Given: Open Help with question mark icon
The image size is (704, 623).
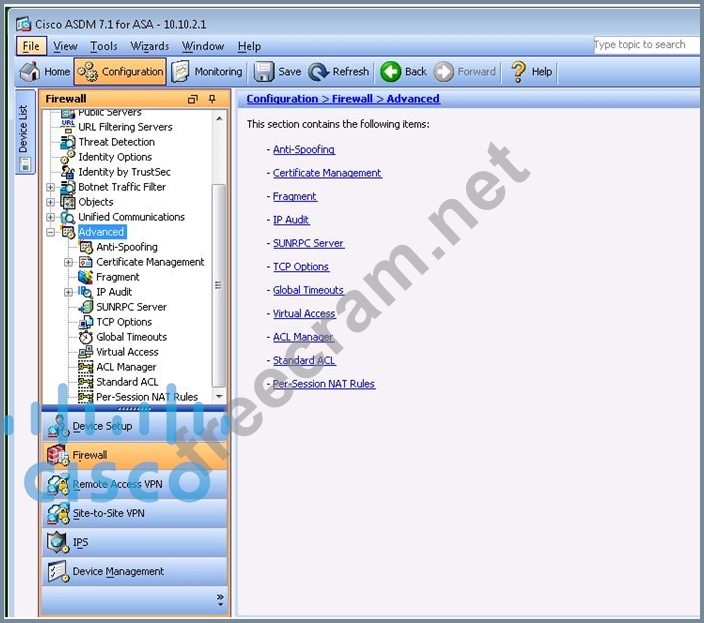Looking at the screenshot, I should click(518, 72).
